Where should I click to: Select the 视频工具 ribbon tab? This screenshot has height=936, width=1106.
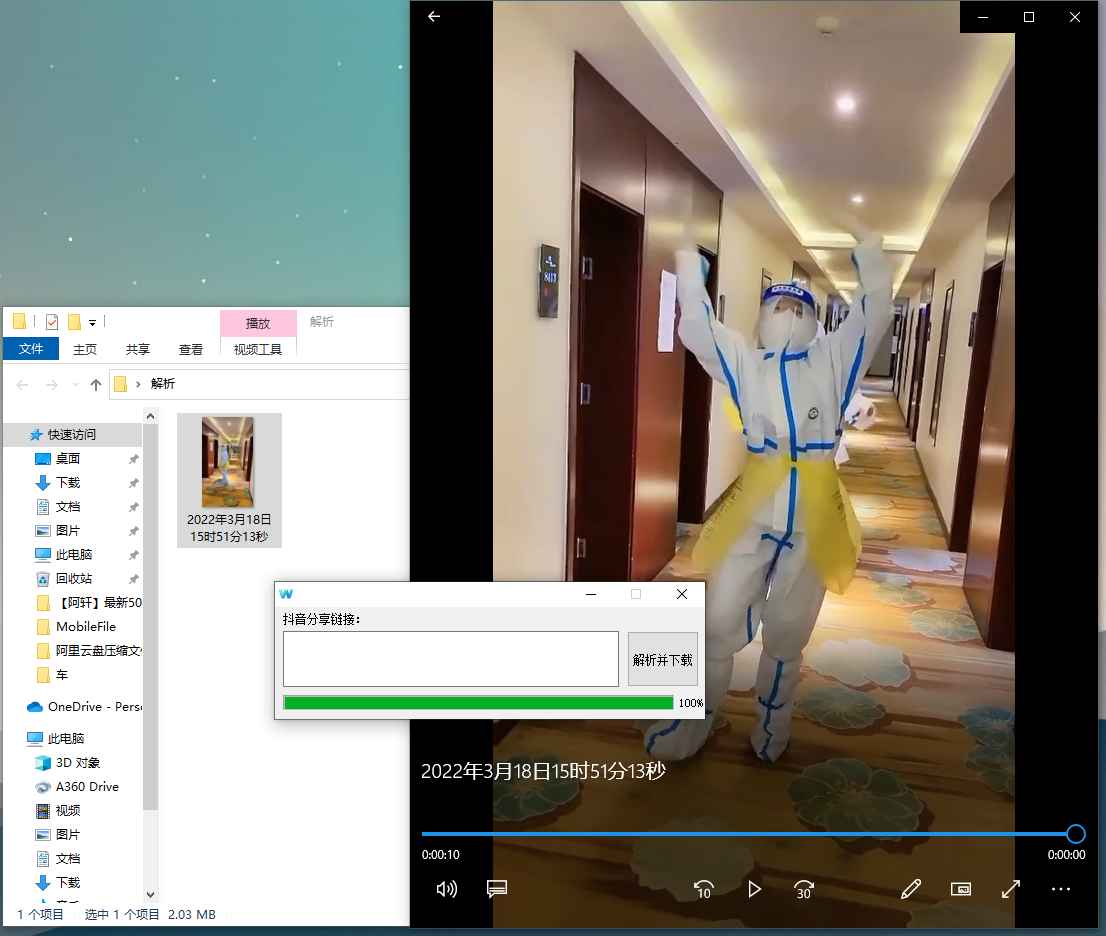tap(258, 349)
